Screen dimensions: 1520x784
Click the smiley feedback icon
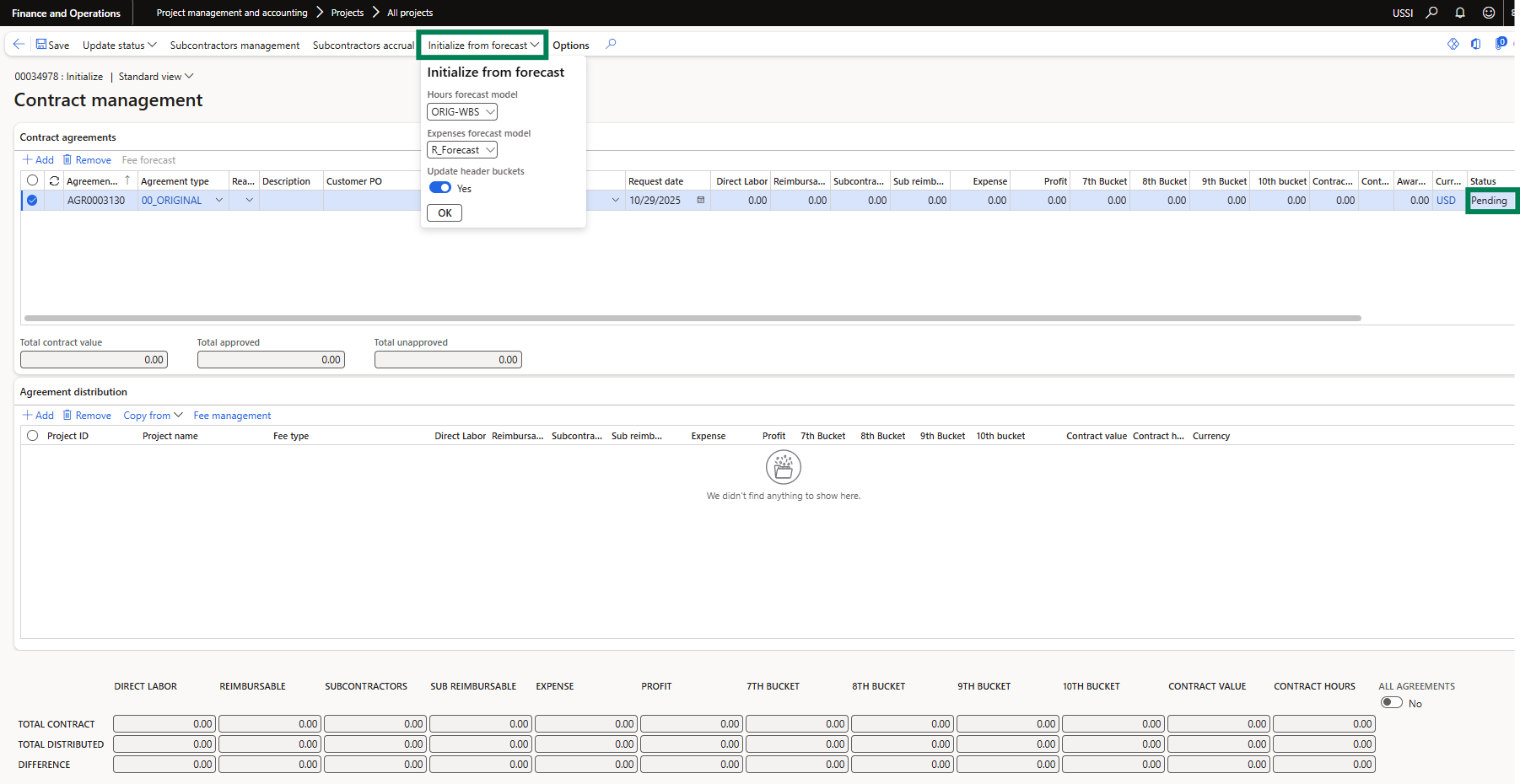pyautogui.click(x=1489, y=13)
